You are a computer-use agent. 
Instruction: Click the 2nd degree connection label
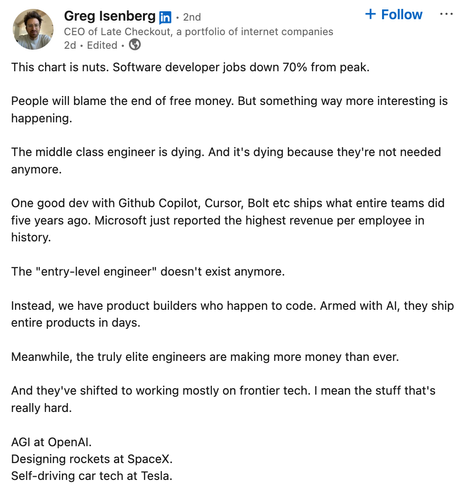[192, 17]
